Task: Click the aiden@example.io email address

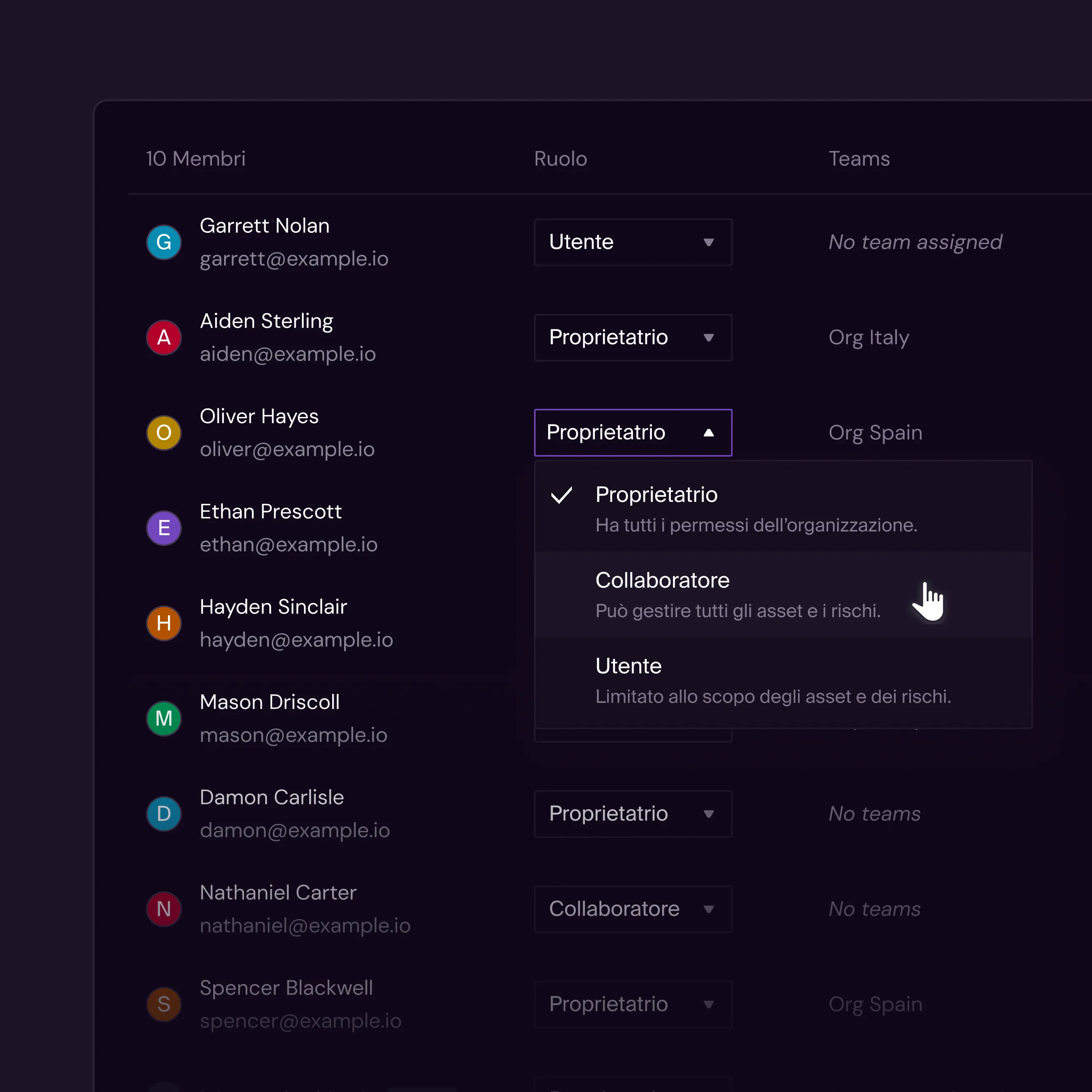Action: [x=288, y=354]
